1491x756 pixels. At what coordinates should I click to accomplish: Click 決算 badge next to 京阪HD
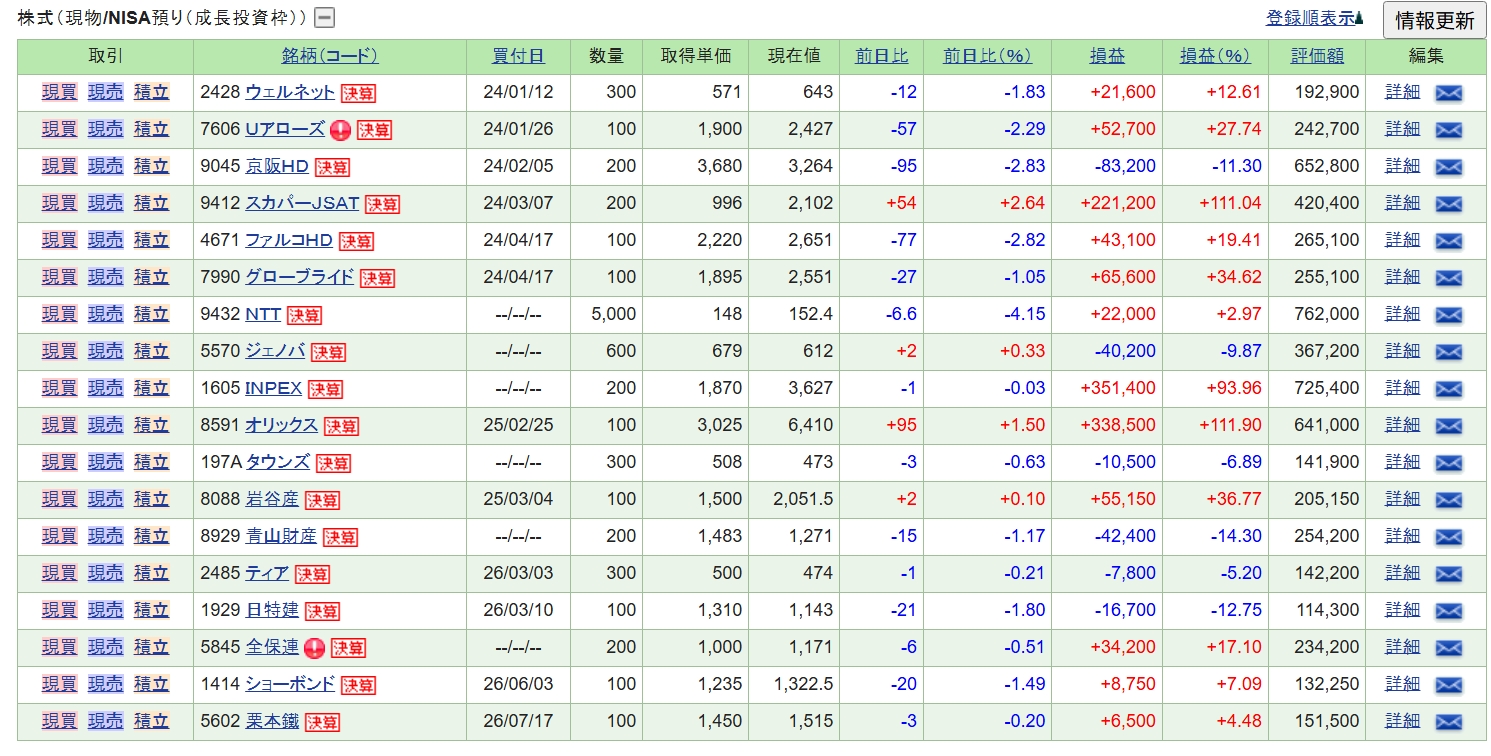point(332,167)
